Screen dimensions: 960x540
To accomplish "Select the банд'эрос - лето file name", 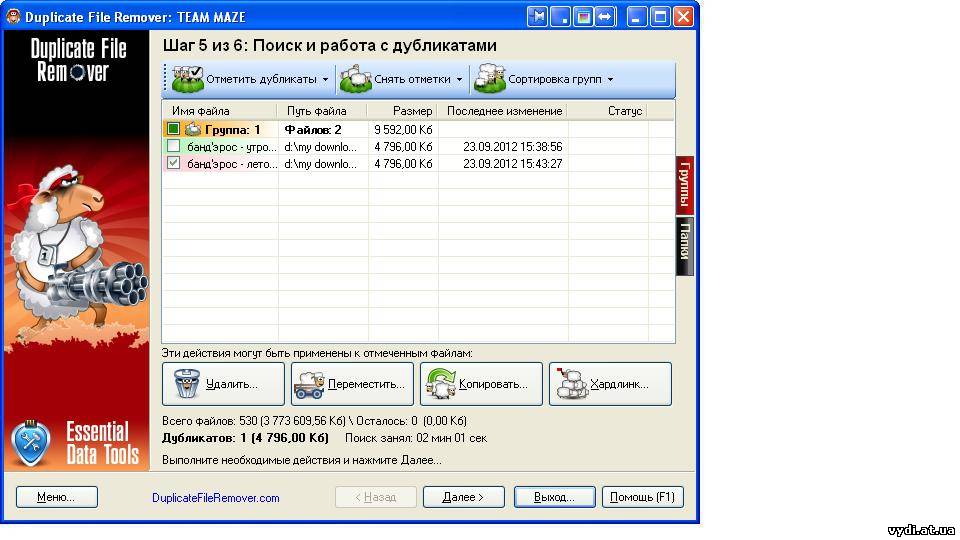I will pyautogui.click(x=231, y=164).
